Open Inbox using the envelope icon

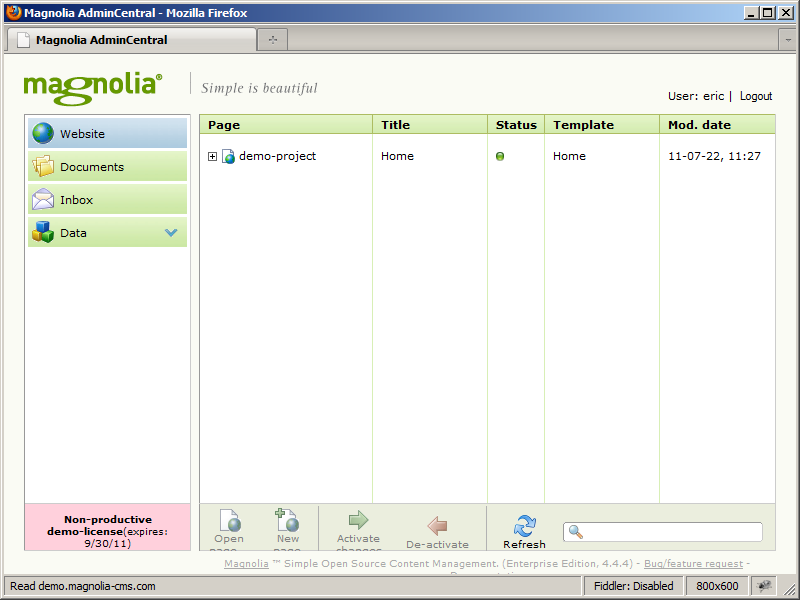[x=42, y=198]
